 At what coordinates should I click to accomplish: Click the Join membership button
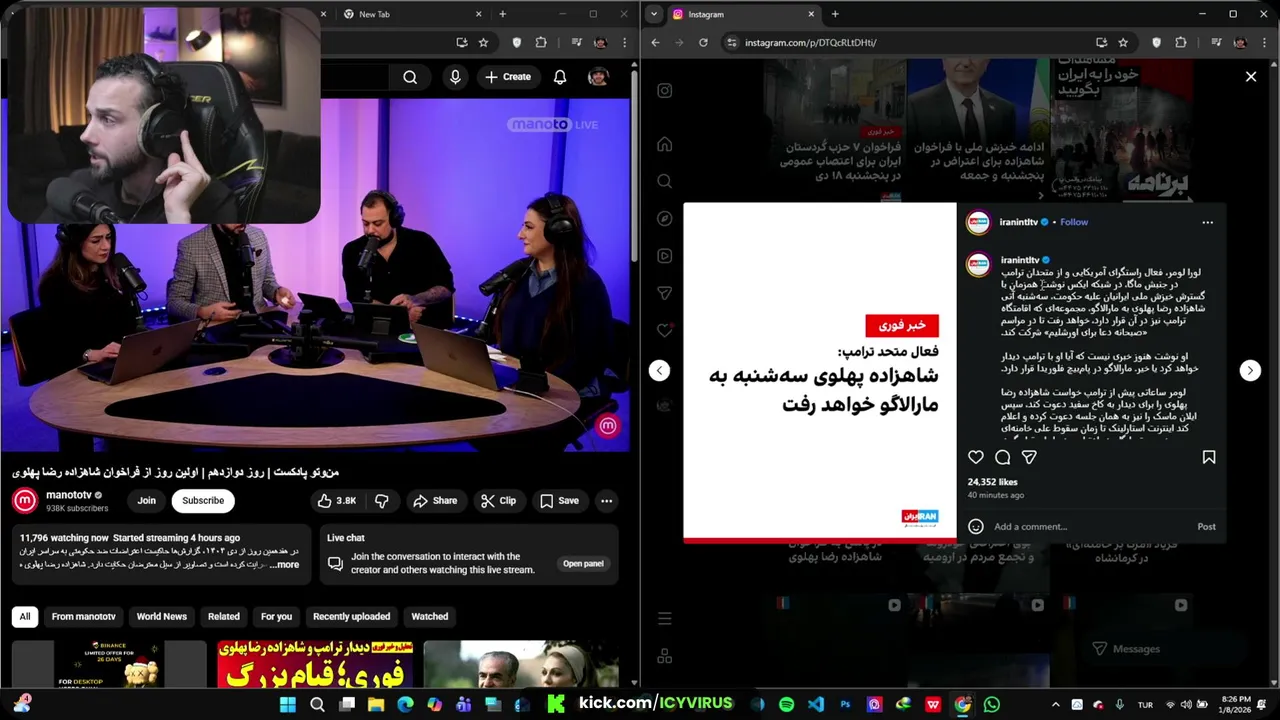tap(147, 501)
